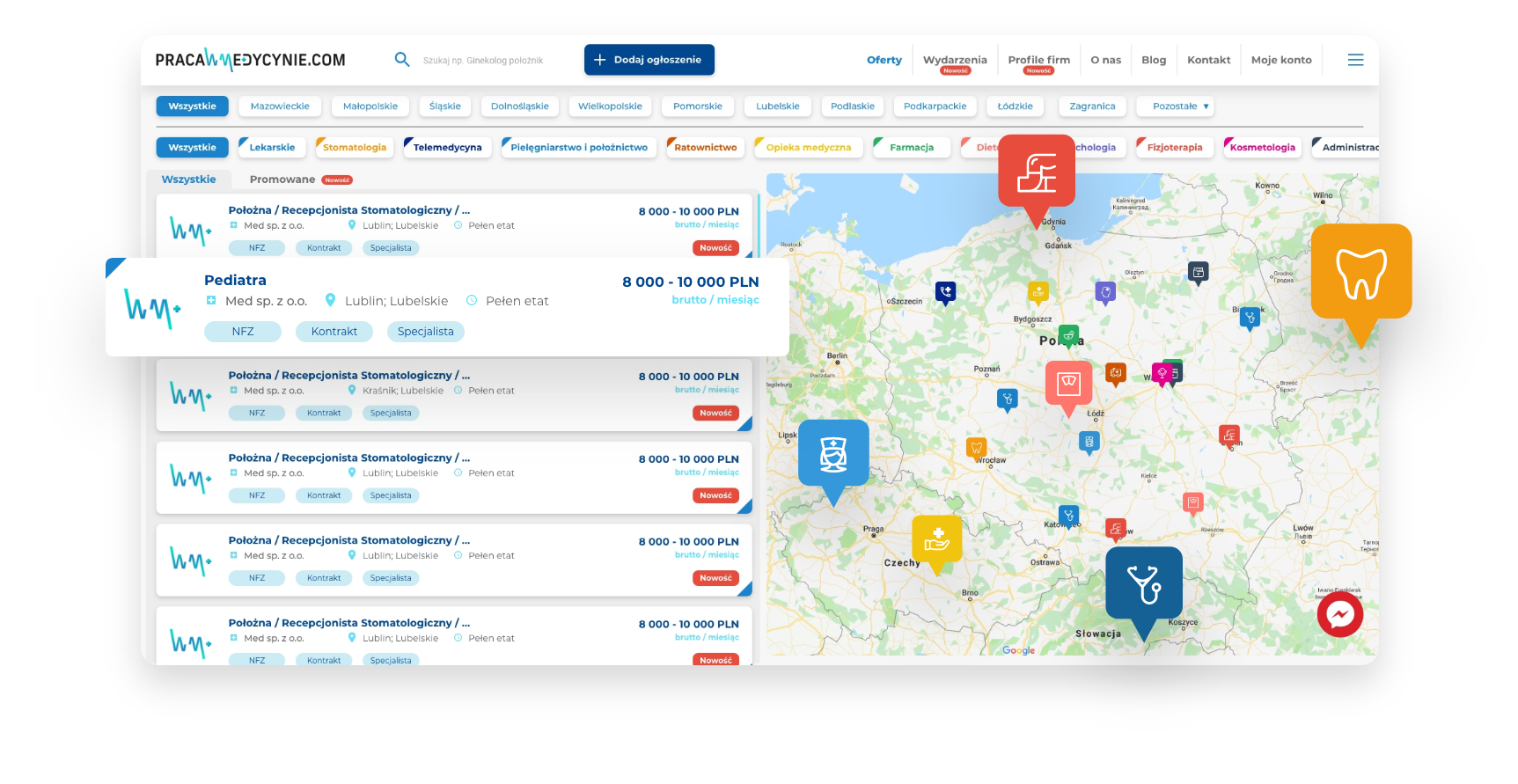Choose the Farmacja category

click(x=911, y=148)
